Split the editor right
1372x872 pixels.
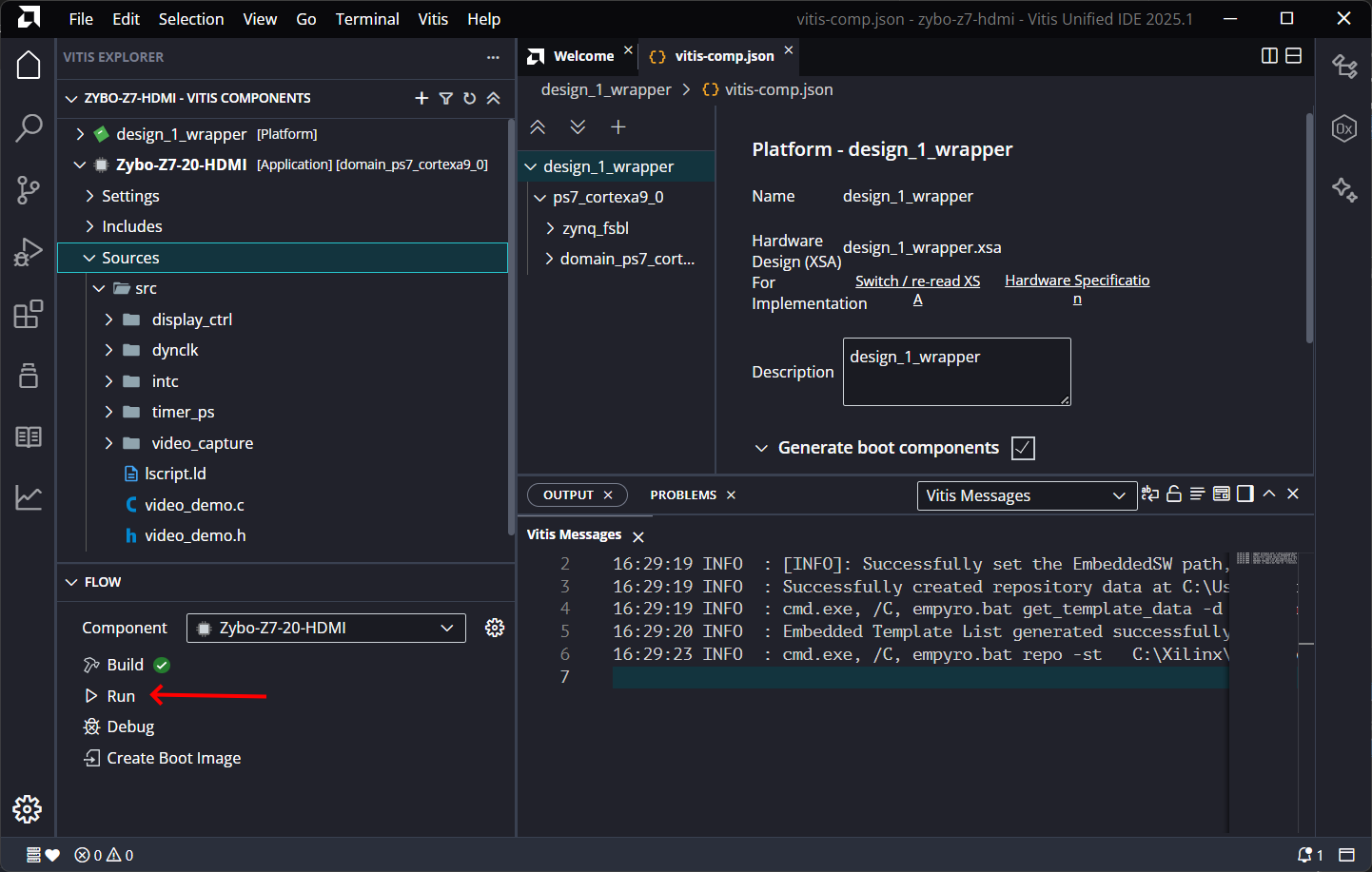[1269, 56]
